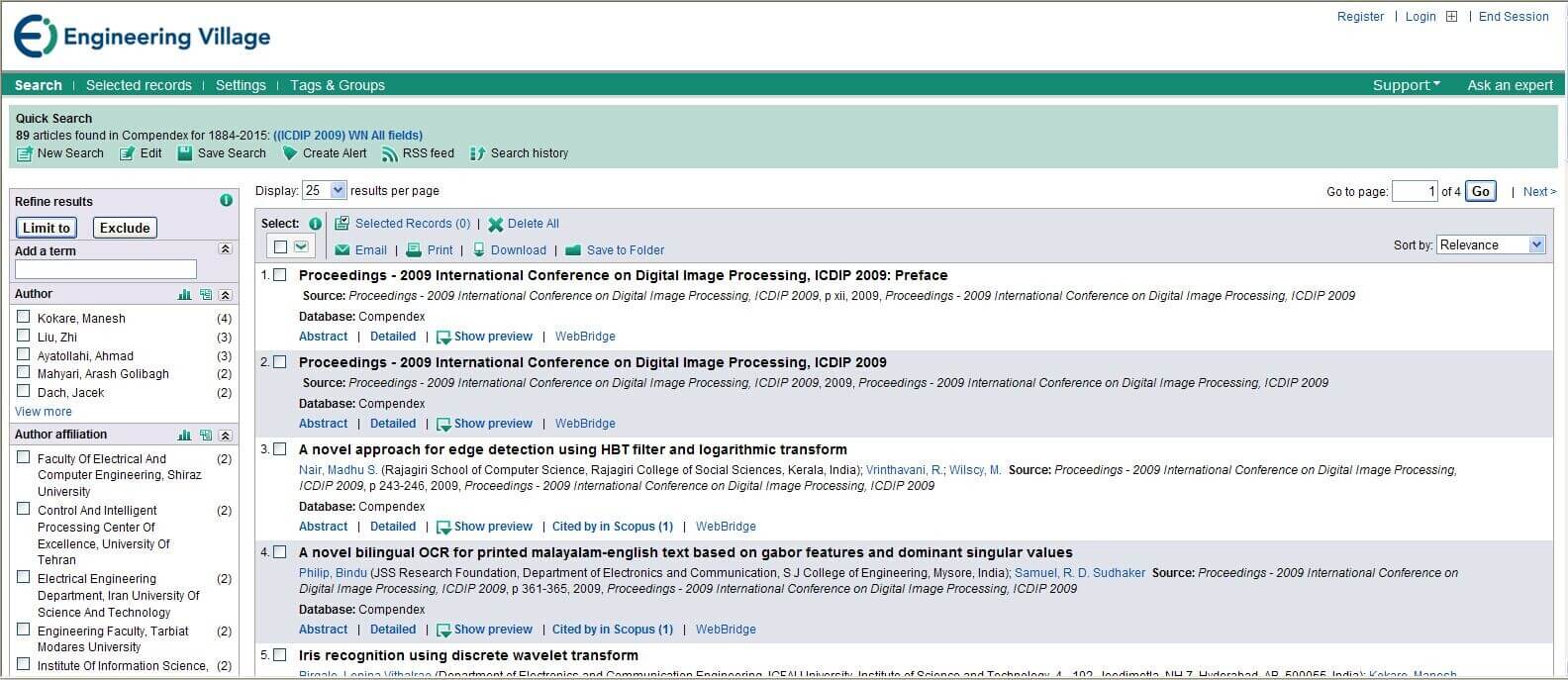Check the Mahyari, Arash Golibagh checkbox

pyautogui.click(x=24, y=372)
